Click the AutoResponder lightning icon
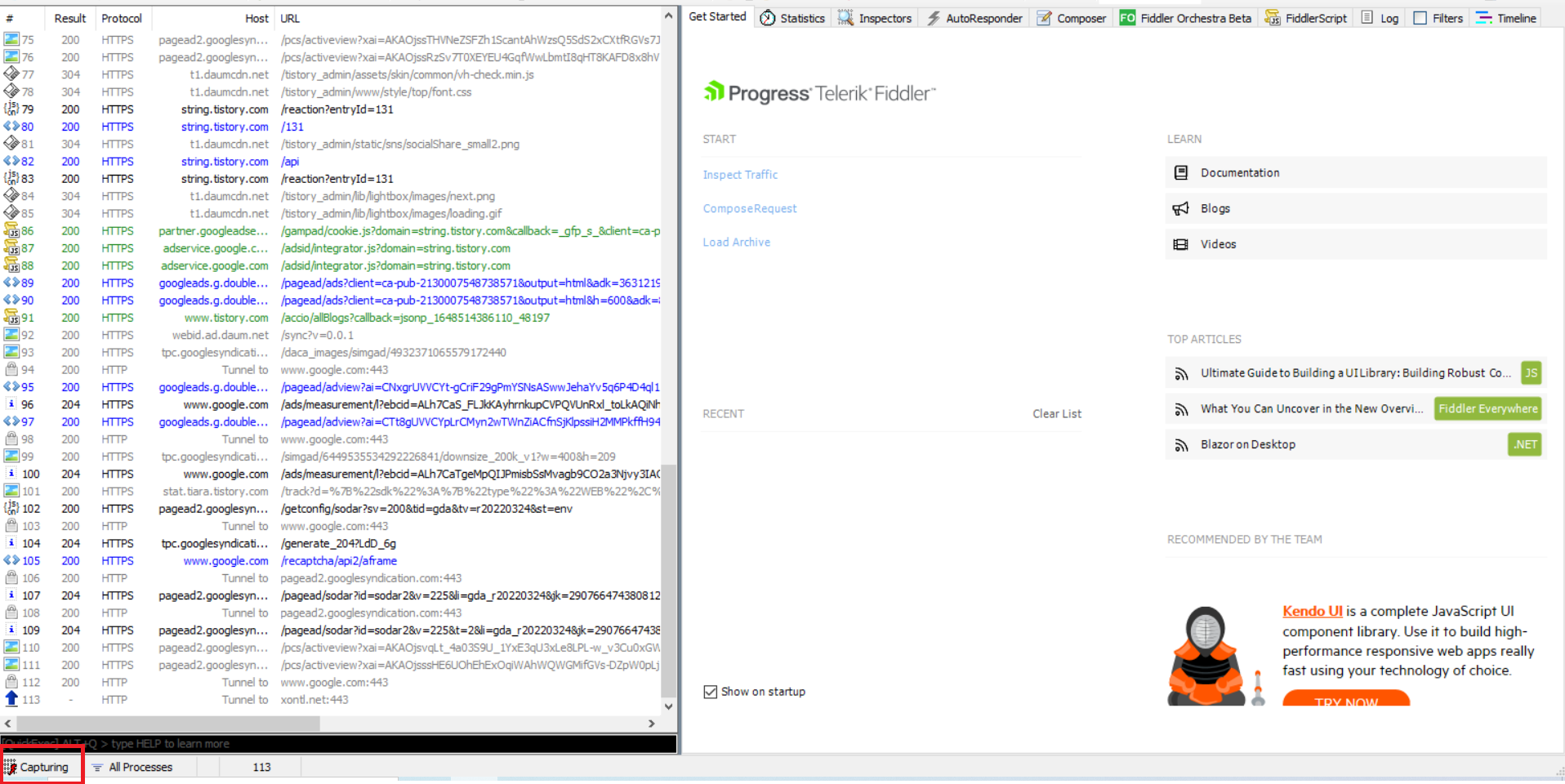This screenshot has width=1565, height=784. click(934, 18)
